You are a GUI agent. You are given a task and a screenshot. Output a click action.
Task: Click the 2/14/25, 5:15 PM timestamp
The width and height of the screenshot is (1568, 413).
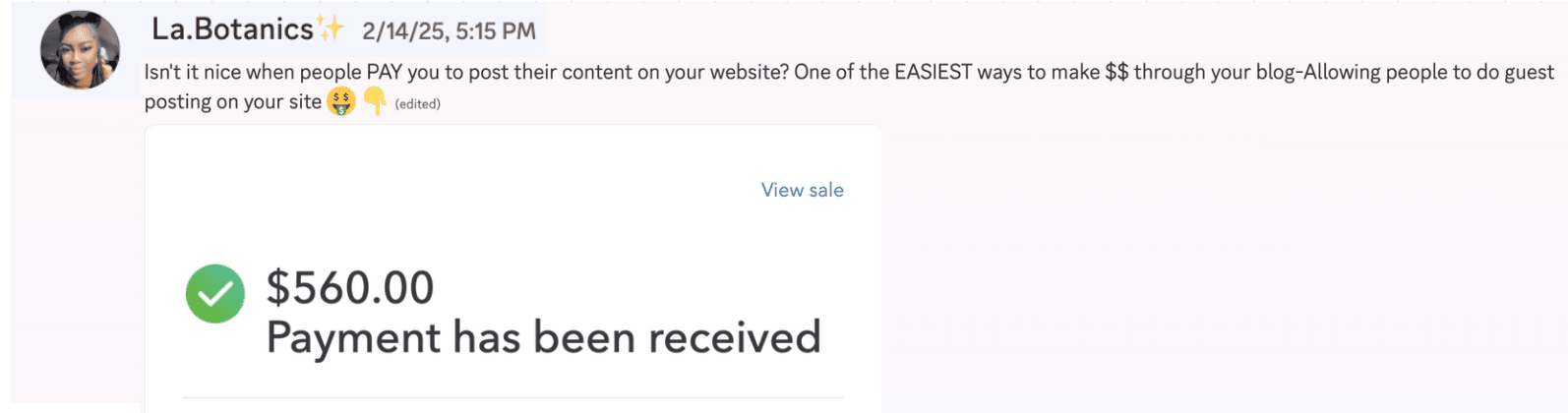pos(449,31)
